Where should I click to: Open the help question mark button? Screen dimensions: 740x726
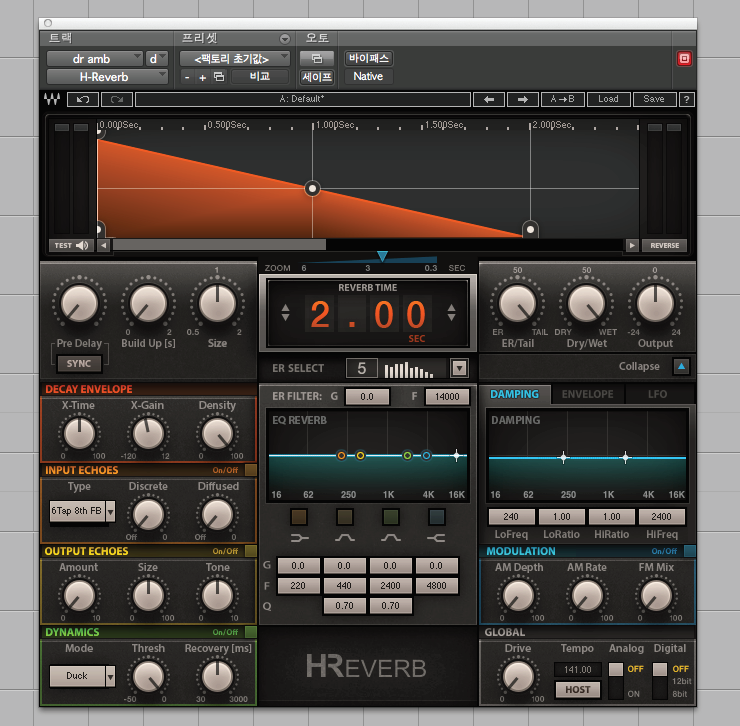tap(686, 99)
